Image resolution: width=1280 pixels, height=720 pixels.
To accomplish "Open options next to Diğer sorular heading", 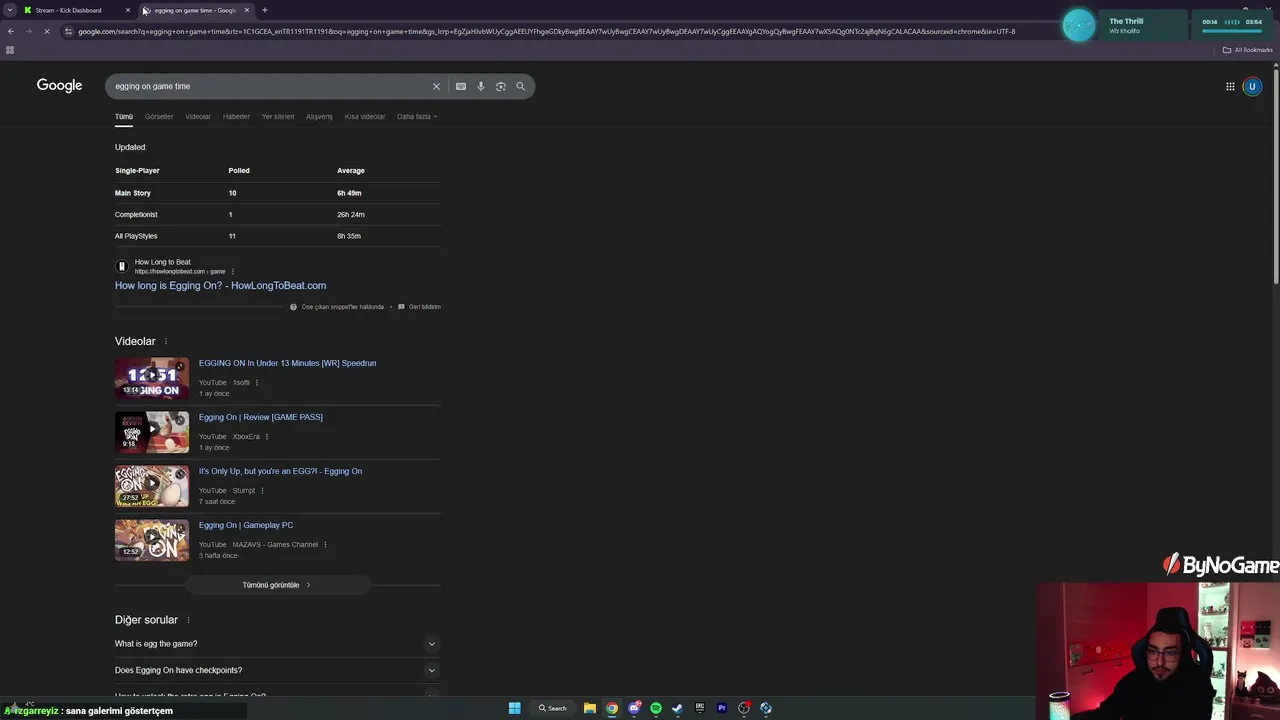I will [x=188, y=620].
